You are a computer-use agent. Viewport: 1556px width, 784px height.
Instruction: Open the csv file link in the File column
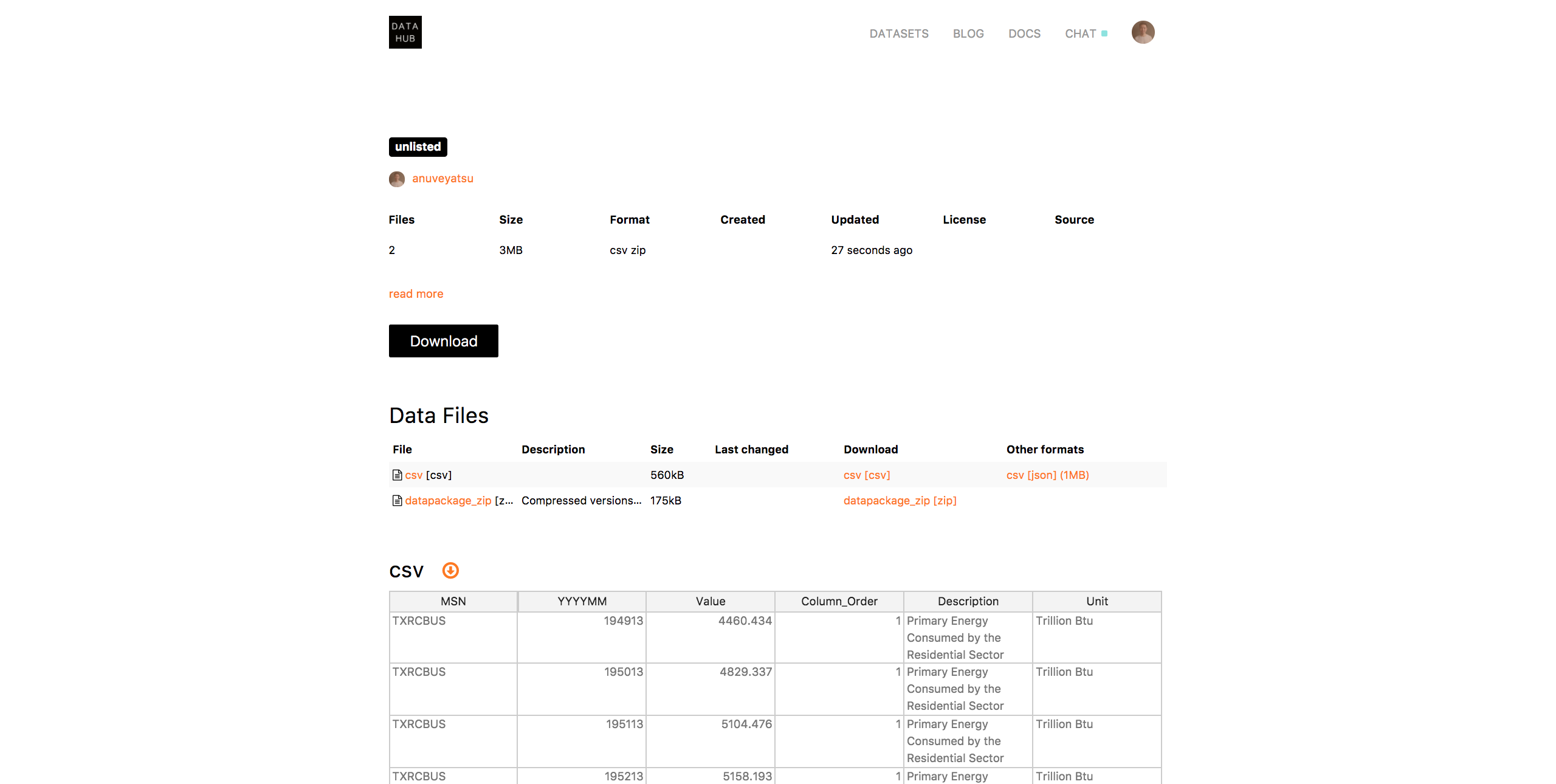[x=414, y=475]
